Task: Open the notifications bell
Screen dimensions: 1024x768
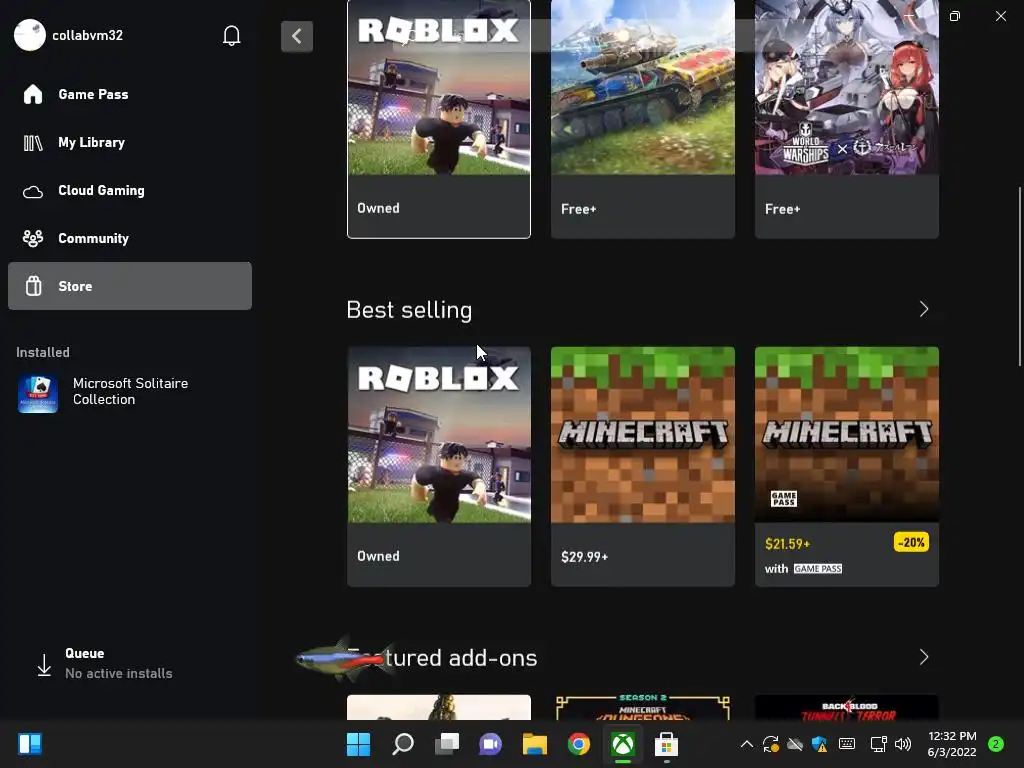Action: click(x=231, y=35)
